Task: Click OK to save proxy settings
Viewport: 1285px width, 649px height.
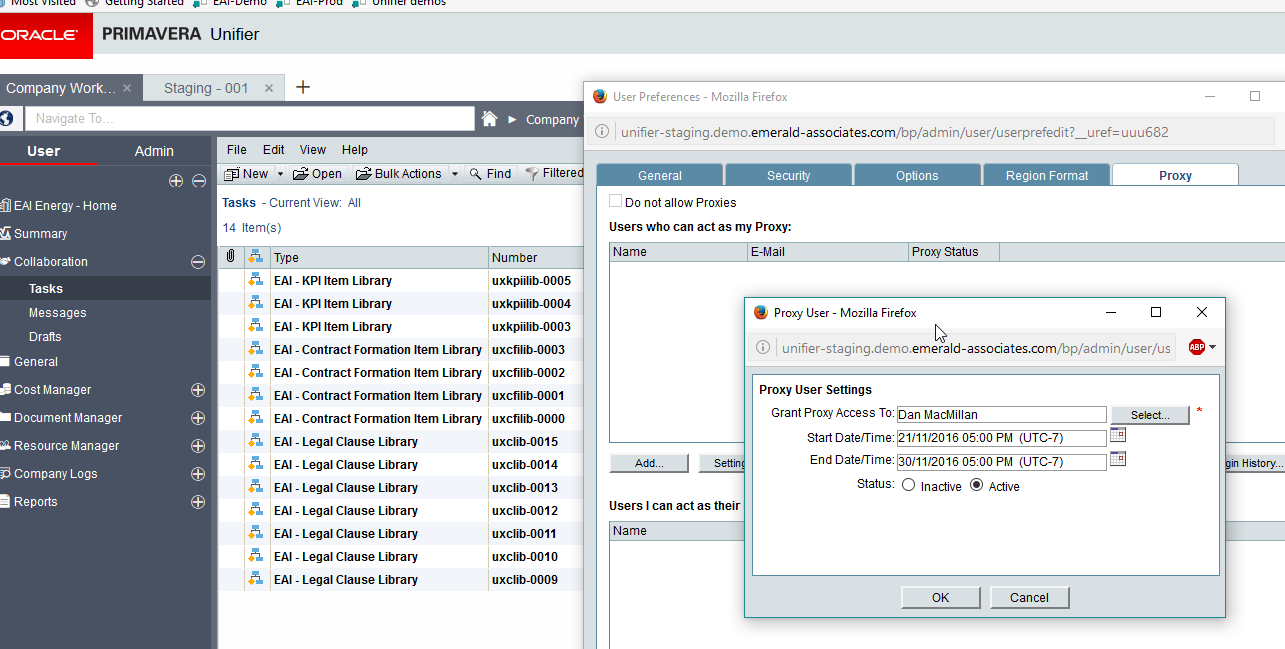Action: [939, 597]
